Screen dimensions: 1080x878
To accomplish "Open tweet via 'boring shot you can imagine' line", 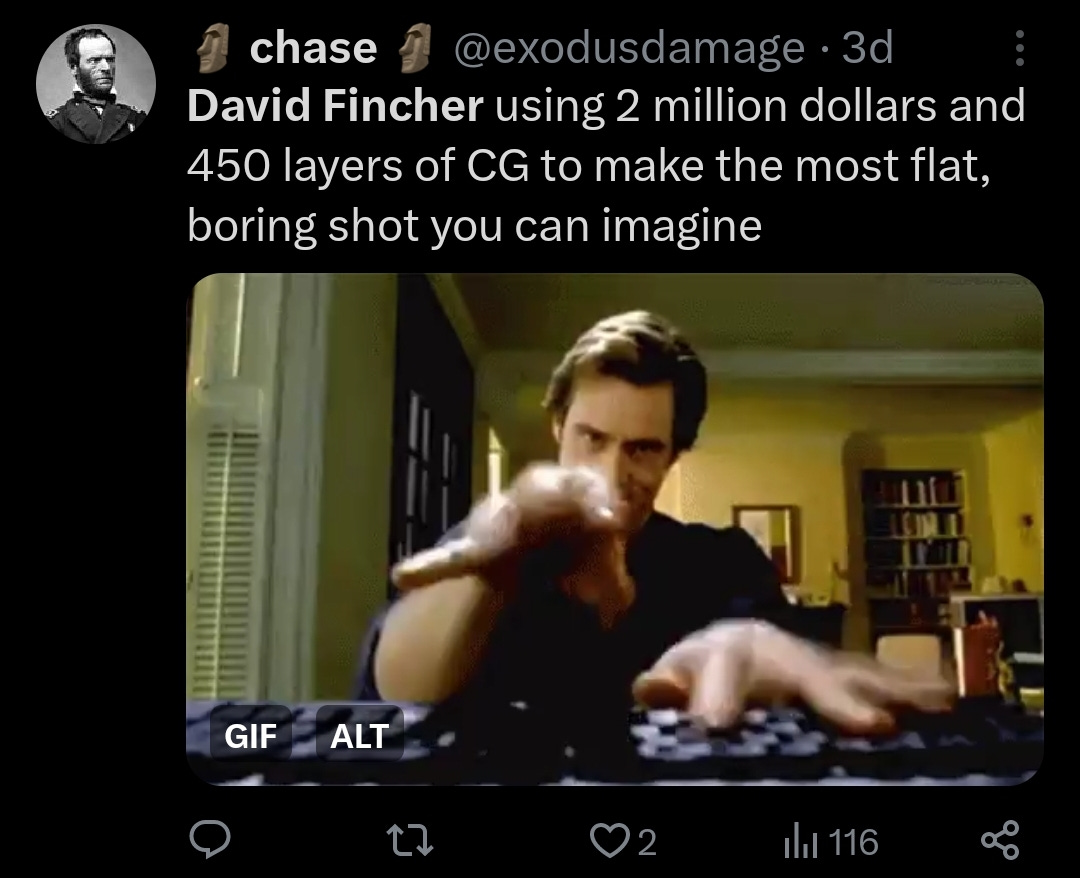I will [x=475, y=226].
